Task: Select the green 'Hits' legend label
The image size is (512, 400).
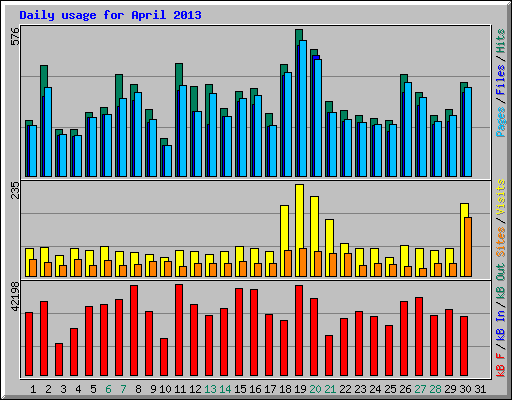Action: 501,41
